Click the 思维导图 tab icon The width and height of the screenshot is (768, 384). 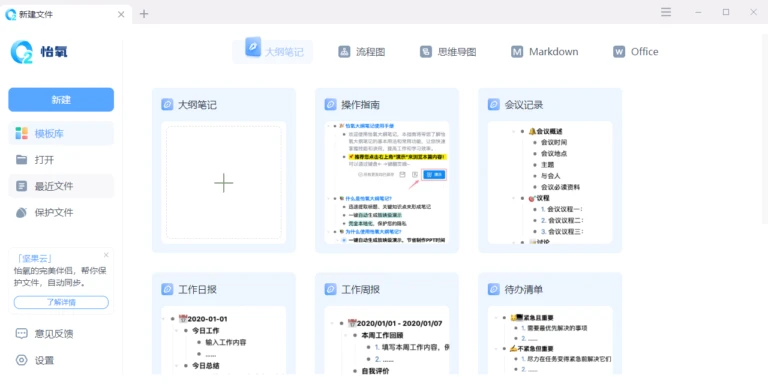(x=426, y=52)
